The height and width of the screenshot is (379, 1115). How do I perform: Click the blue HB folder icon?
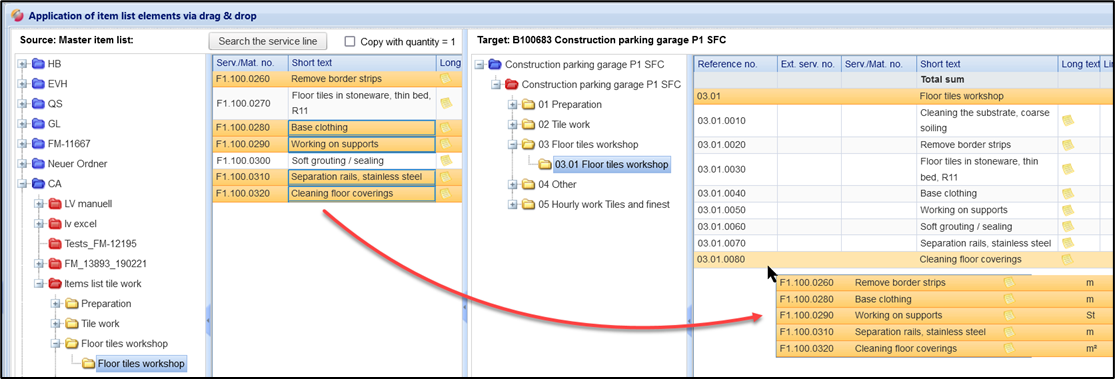(x=38, y=64)
